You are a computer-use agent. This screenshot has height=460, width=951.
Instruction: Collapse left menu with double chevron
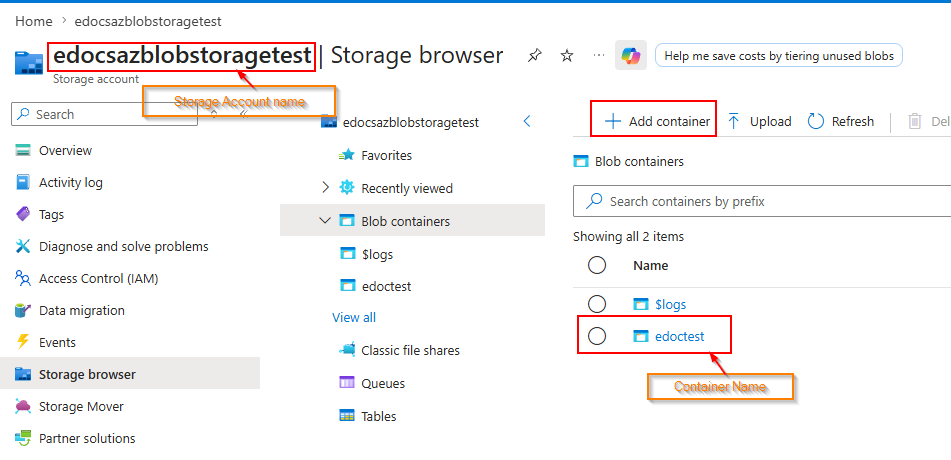pos(244,114)
